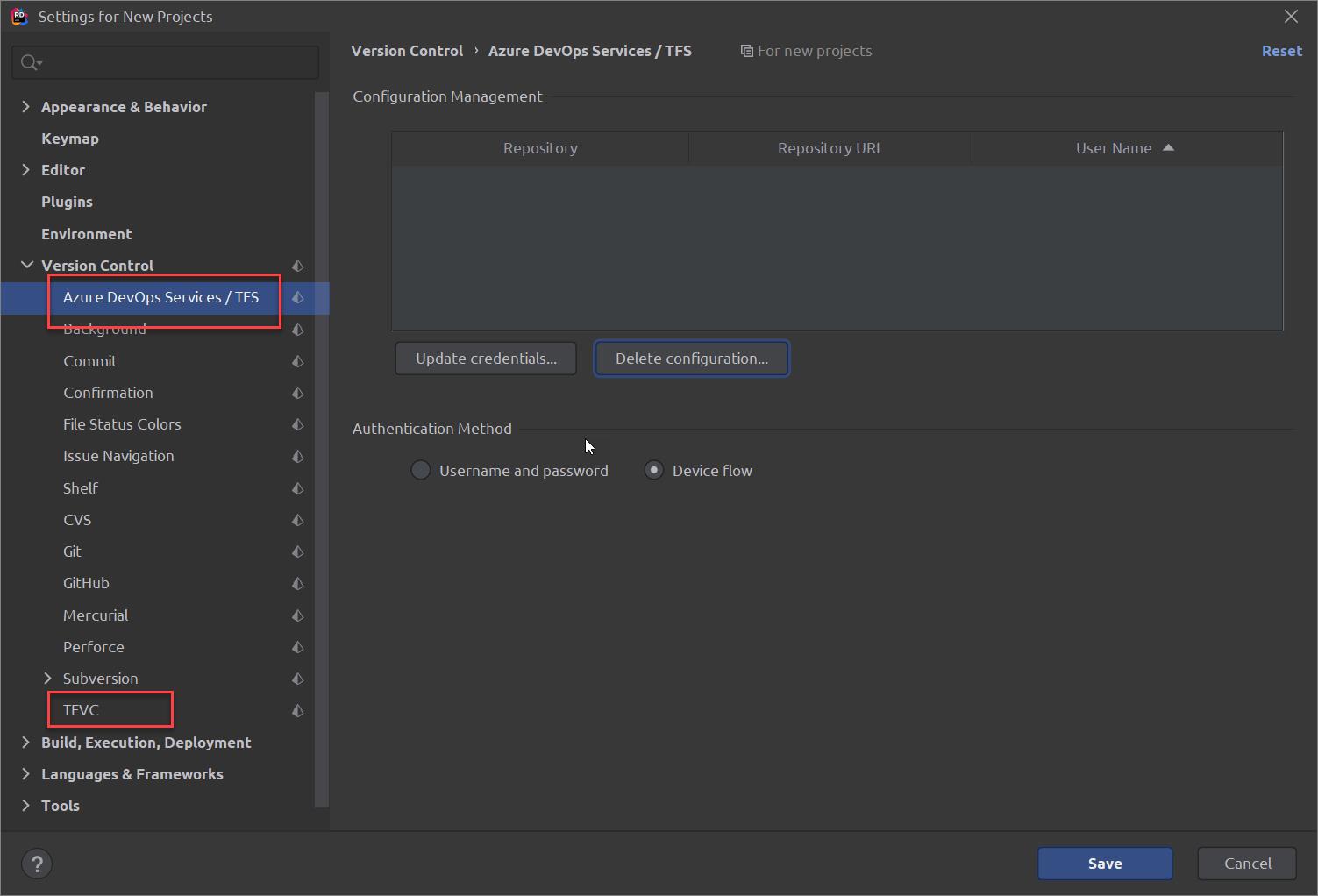Viewport: 1318px width, 896px height.
Task: Cancel and dismiss the settings dialog
Action: (1247, 864)
